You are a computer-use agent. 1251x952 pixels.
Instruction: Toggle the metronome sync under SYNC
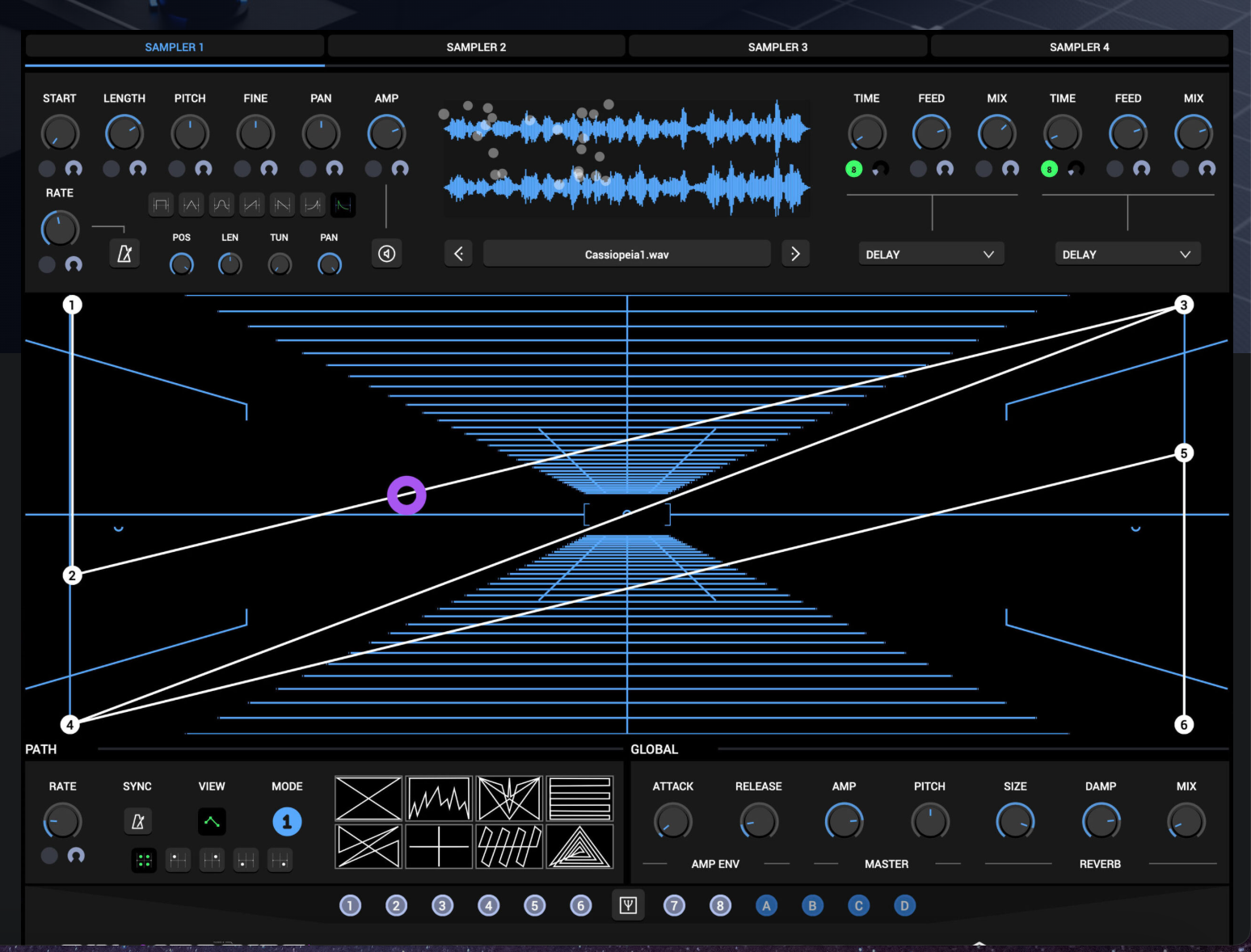click(137, 821)
